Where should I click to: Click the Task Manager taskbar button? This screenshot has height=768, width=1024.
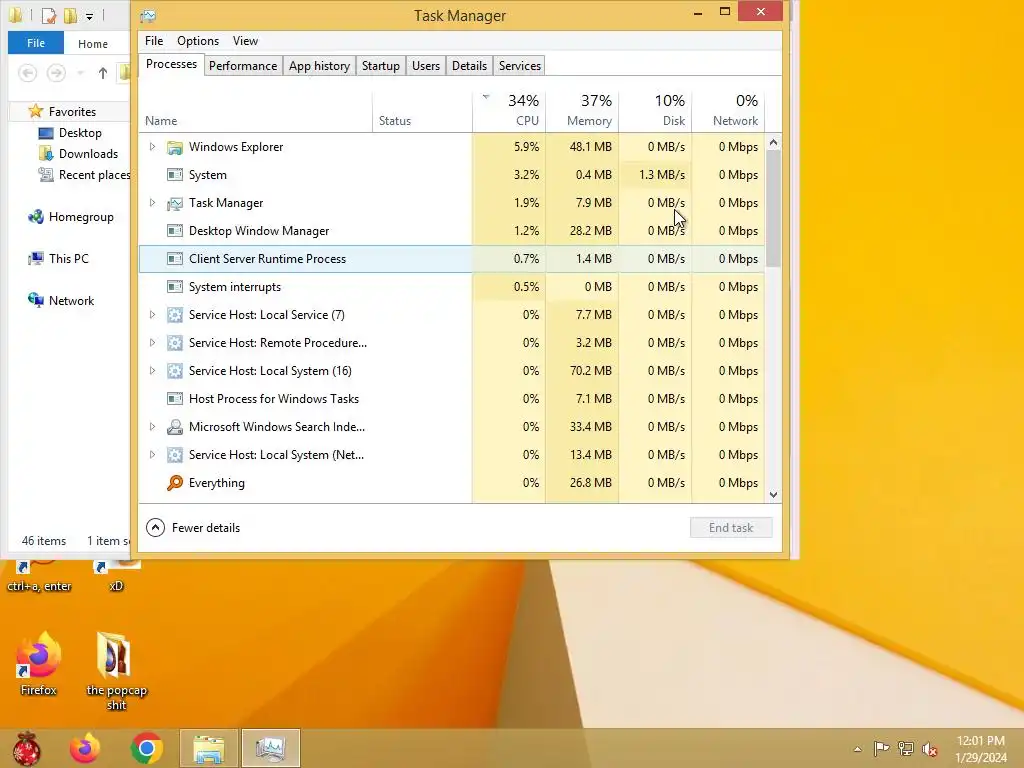pos(270,748)
